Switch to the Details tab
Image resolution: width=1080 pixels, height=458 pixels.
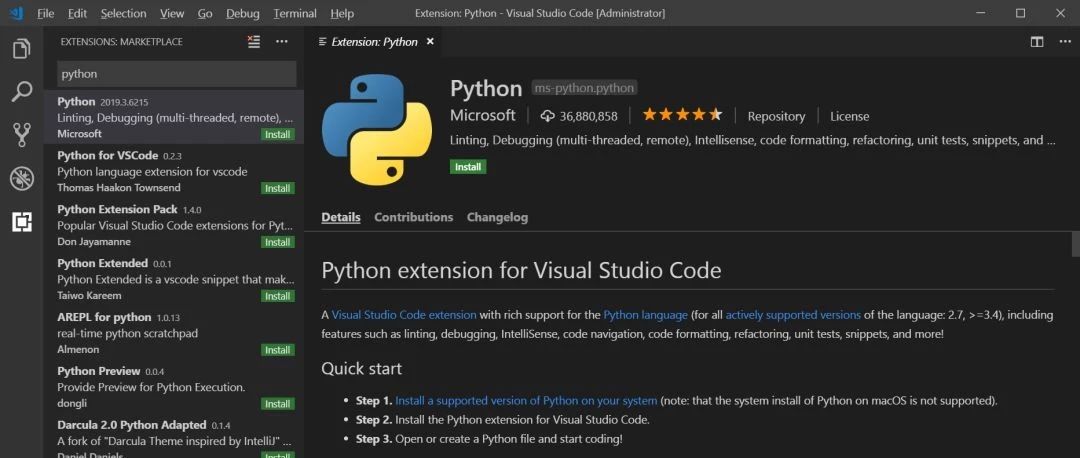tap(341, 217)
